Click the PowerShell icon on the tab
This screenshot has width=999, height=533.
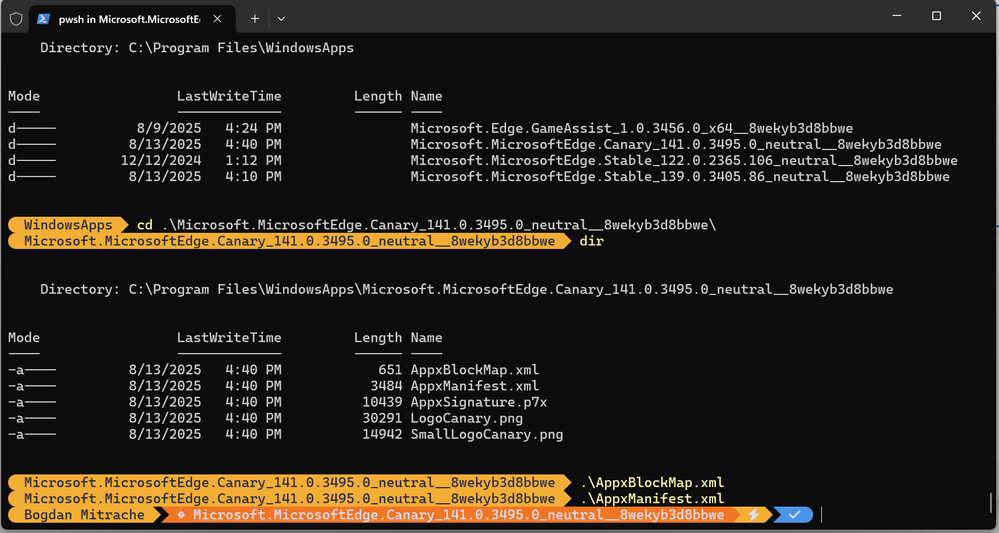(43, 18)
